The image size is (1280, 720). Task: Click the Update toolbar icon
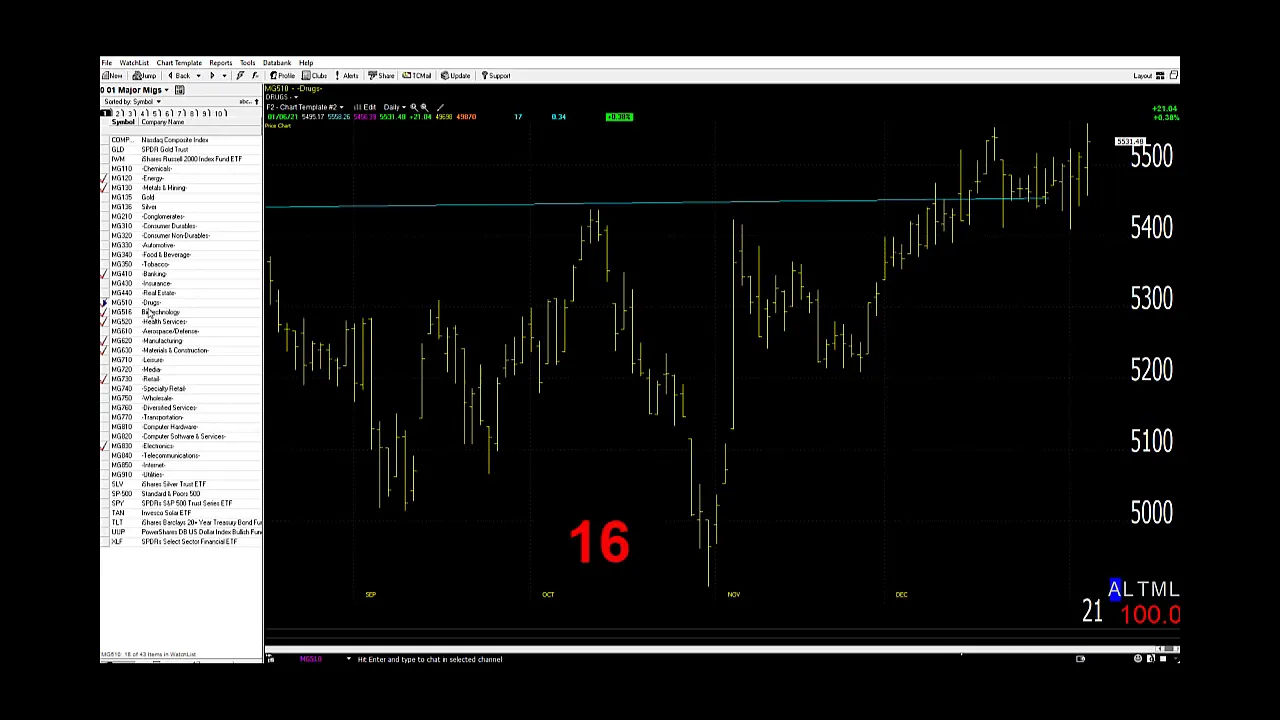456,76
